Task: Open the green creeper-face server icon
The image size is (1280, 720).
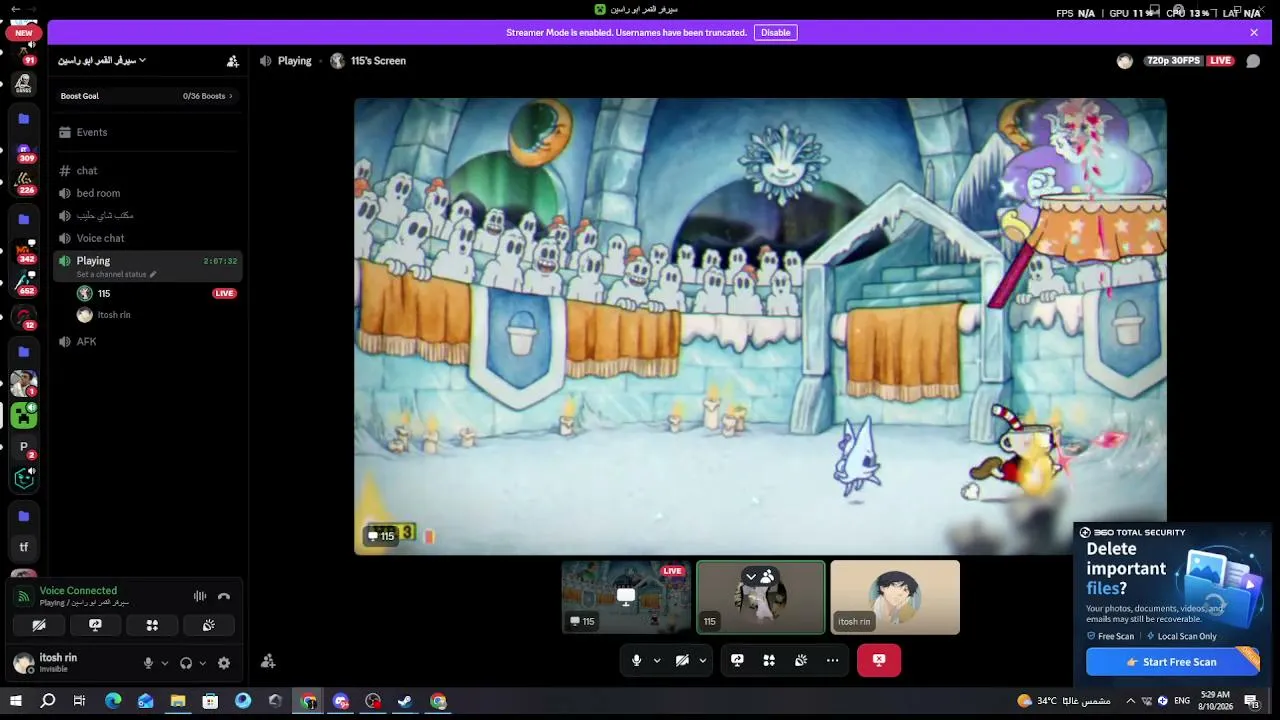Action: (x=24, y=415)
